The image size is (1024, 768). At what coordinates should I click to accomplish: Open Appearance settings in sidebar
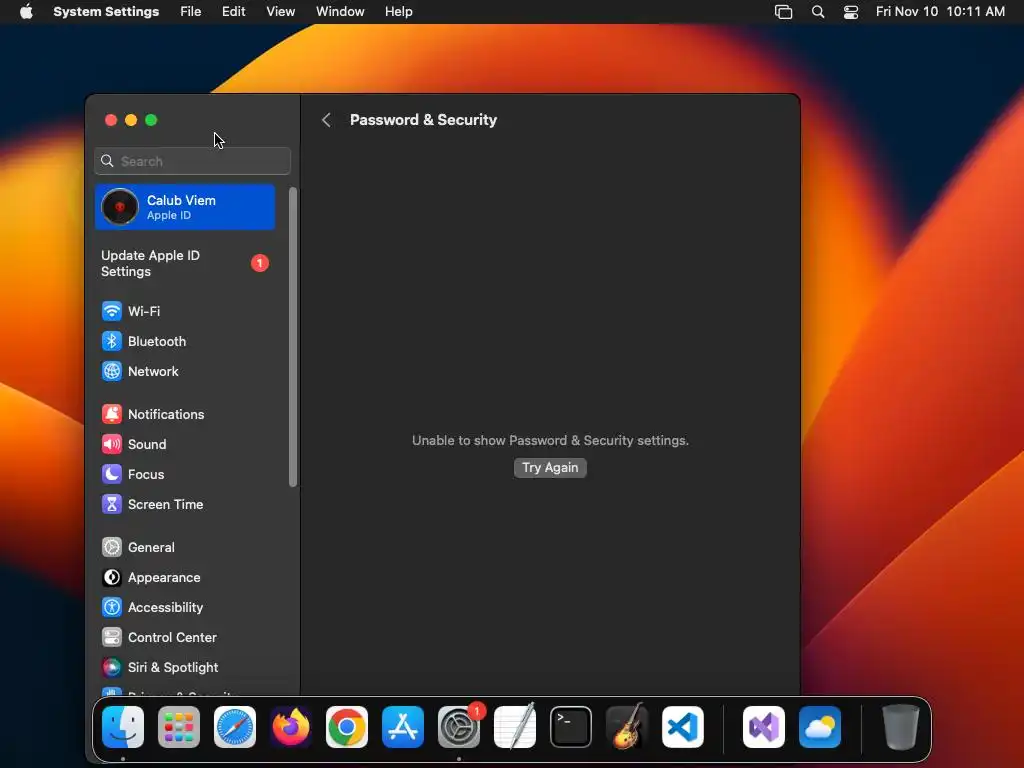[x=185, y=577]
